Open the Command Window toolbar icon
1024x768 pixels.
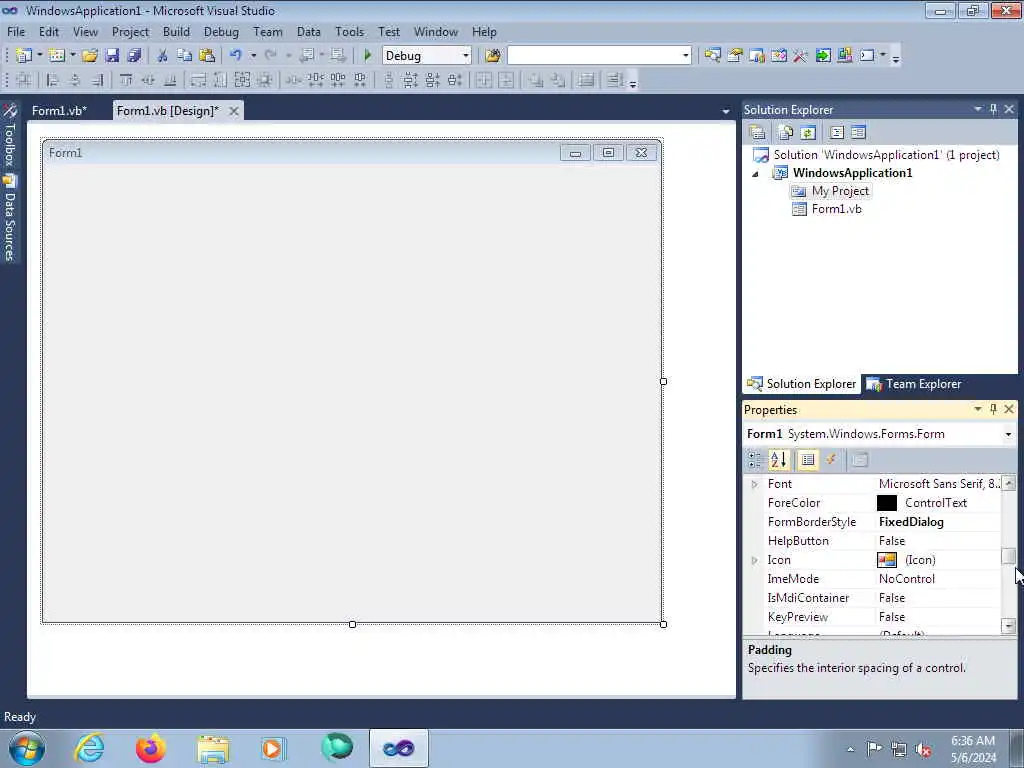(x=867, y=56)
